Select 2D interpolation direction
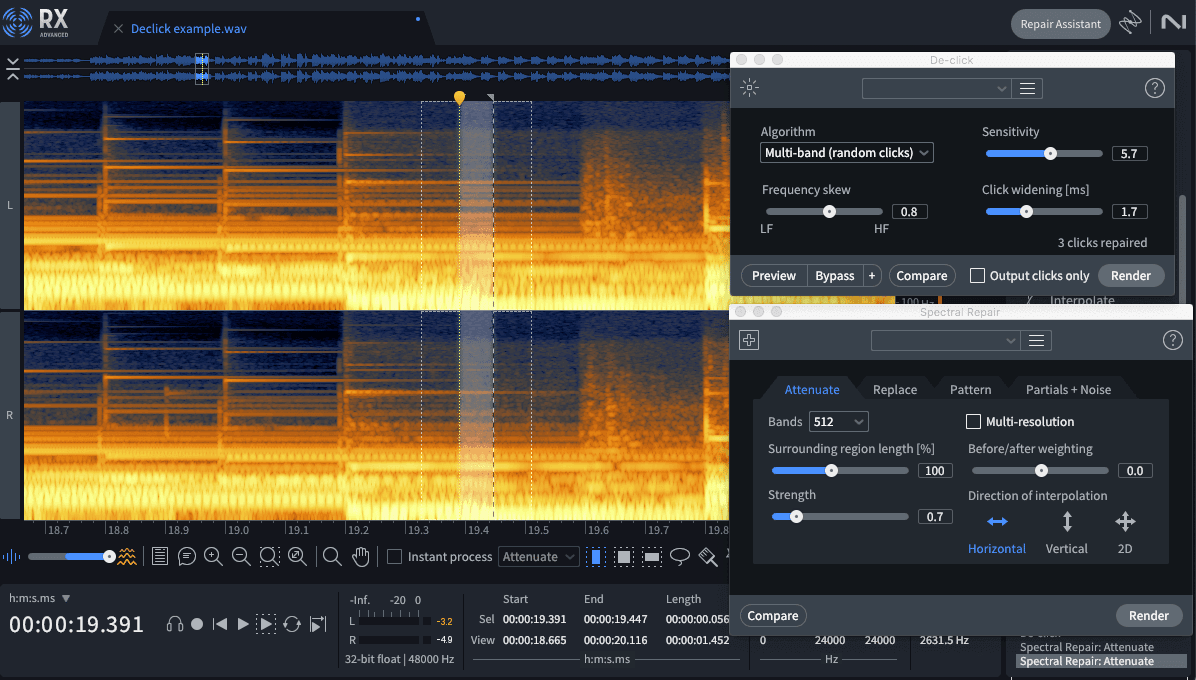This screenshot has height=680, width=1196. 1125,533
